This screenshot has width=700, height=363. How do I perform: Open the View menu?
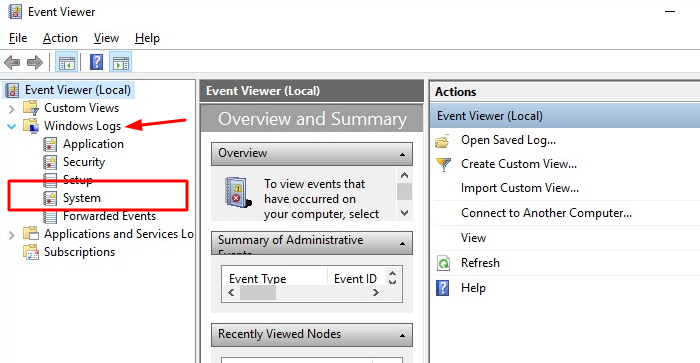click(106, 38)
